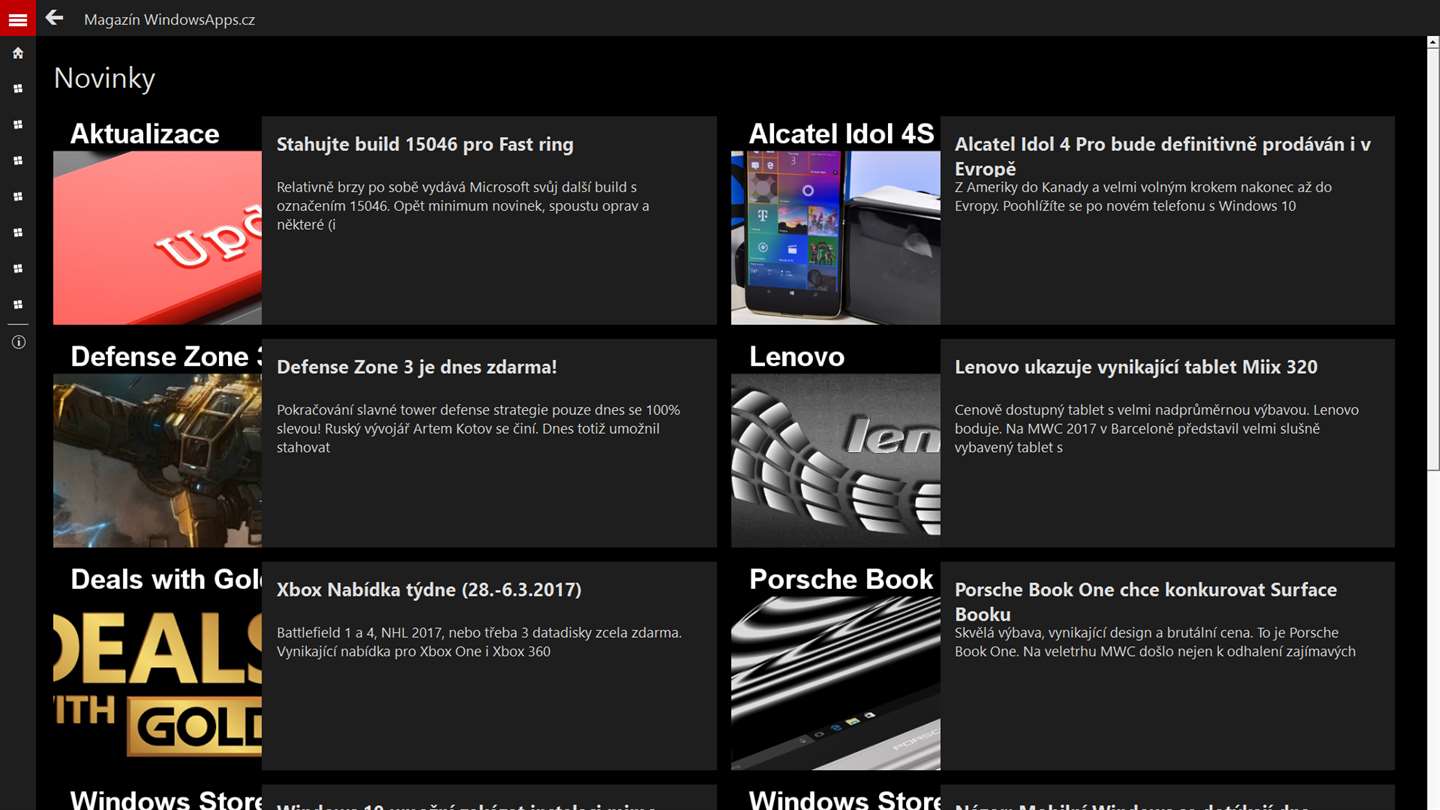The height and width of the screenshot is (810, 1440).
Task: Click description 'Pokračování slavné tower defense strategie'
Action: (x=478, y=429)
